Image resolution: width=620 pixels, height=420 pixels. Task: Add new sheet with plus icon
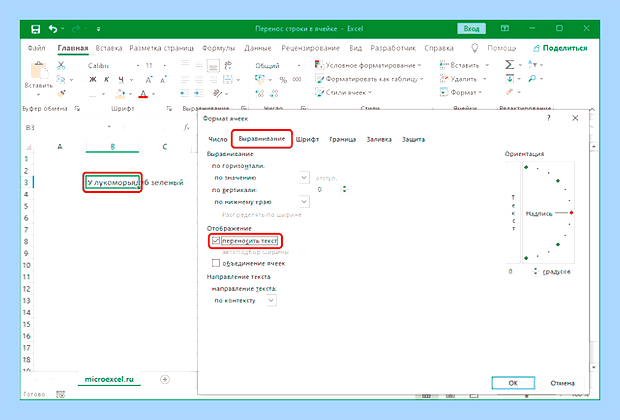[165, 379]
